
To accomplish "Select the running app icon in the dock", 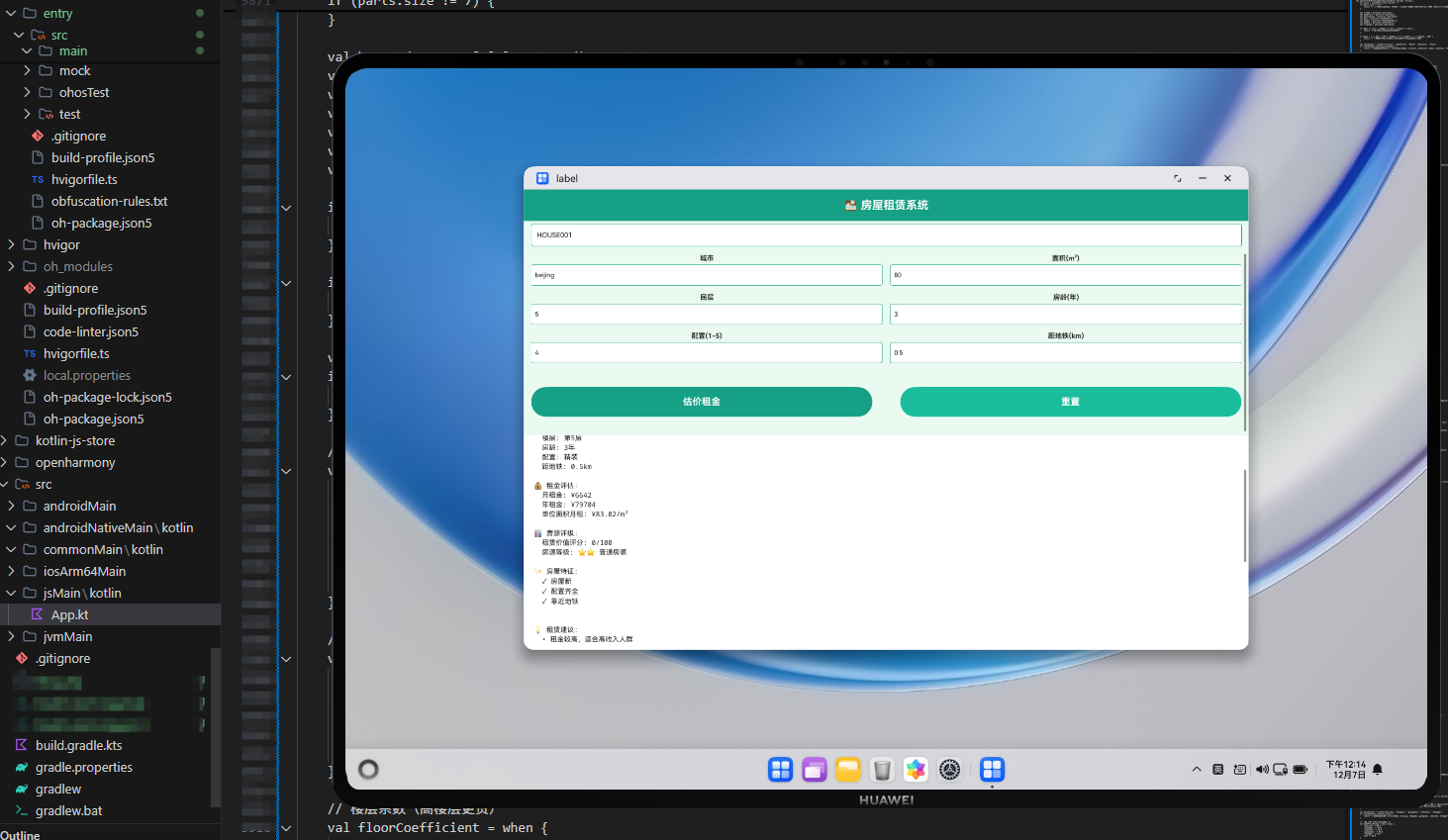I will point(992,769).
